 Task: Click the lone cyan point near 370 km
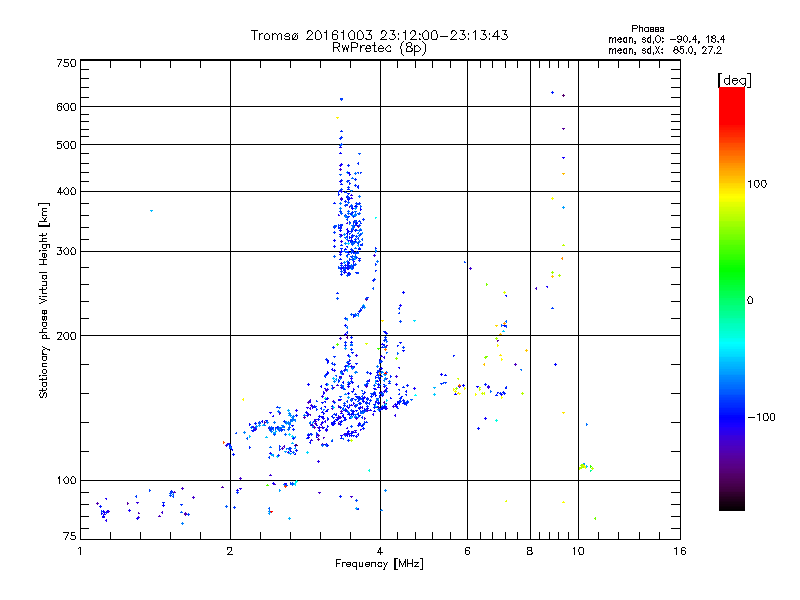(151, 210)
